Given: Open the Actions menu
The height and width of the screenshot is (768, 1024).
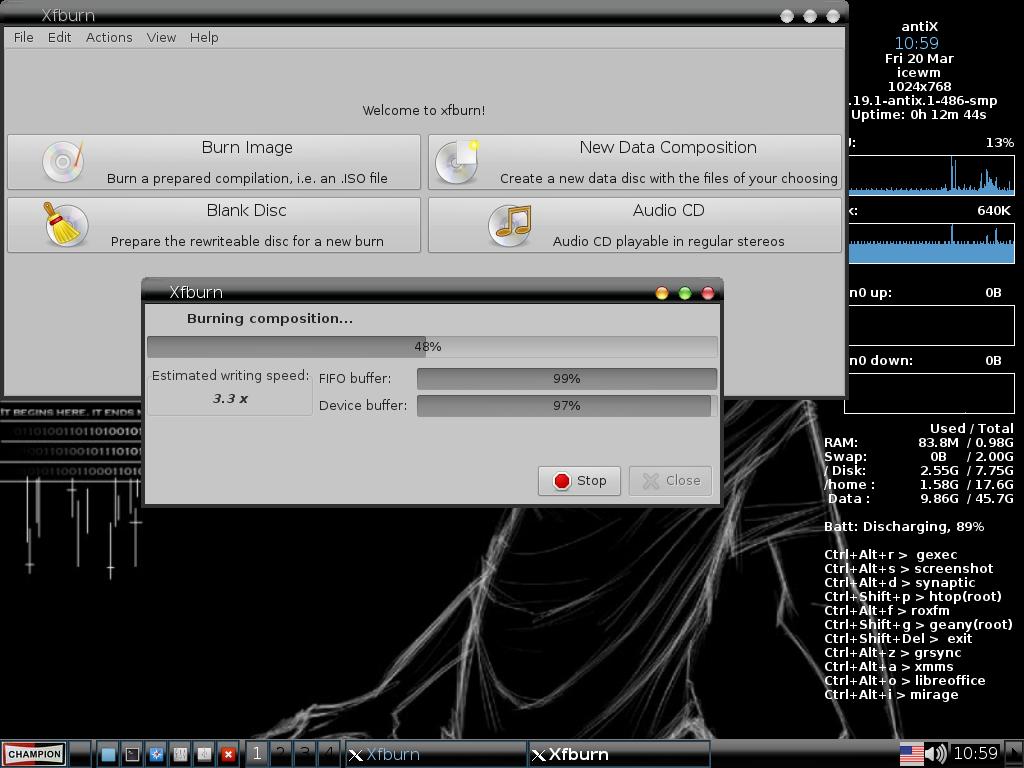Looking at the screenshot, I should pyautogui.click(x=109, y=37).
